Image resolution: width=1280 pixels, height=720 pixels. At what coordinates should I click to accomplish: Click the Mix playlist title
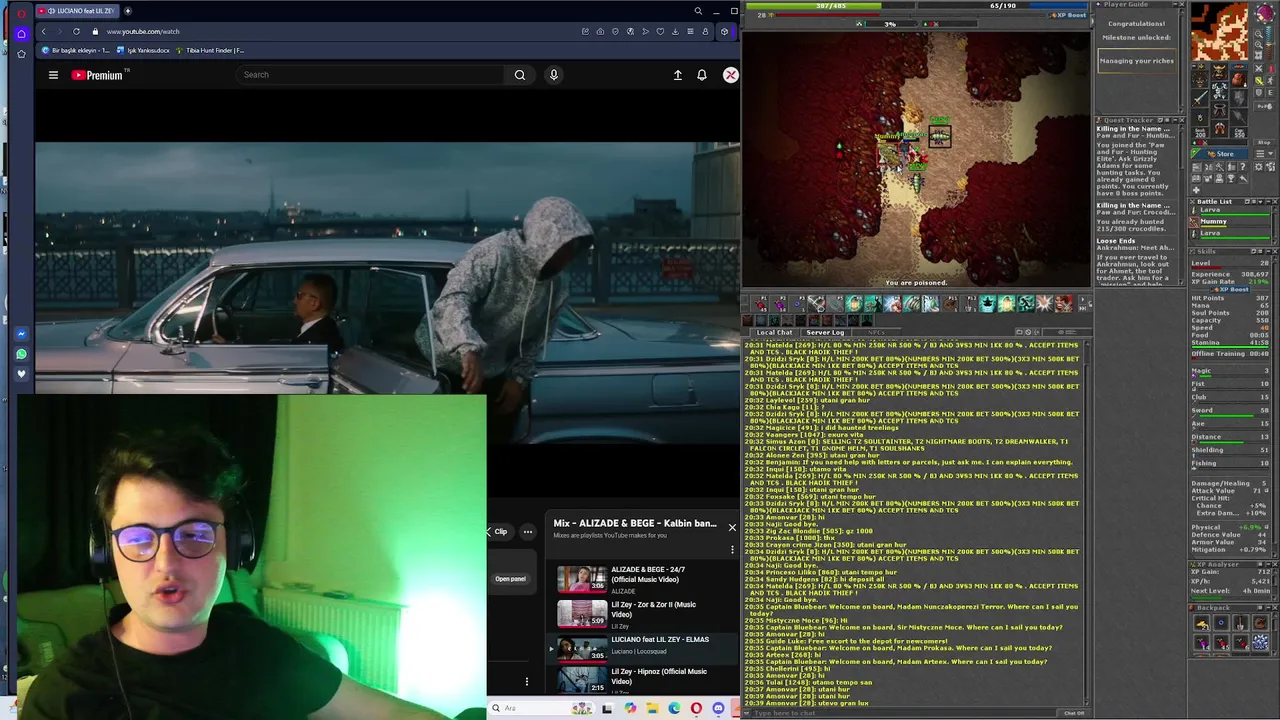coord(635,523)
